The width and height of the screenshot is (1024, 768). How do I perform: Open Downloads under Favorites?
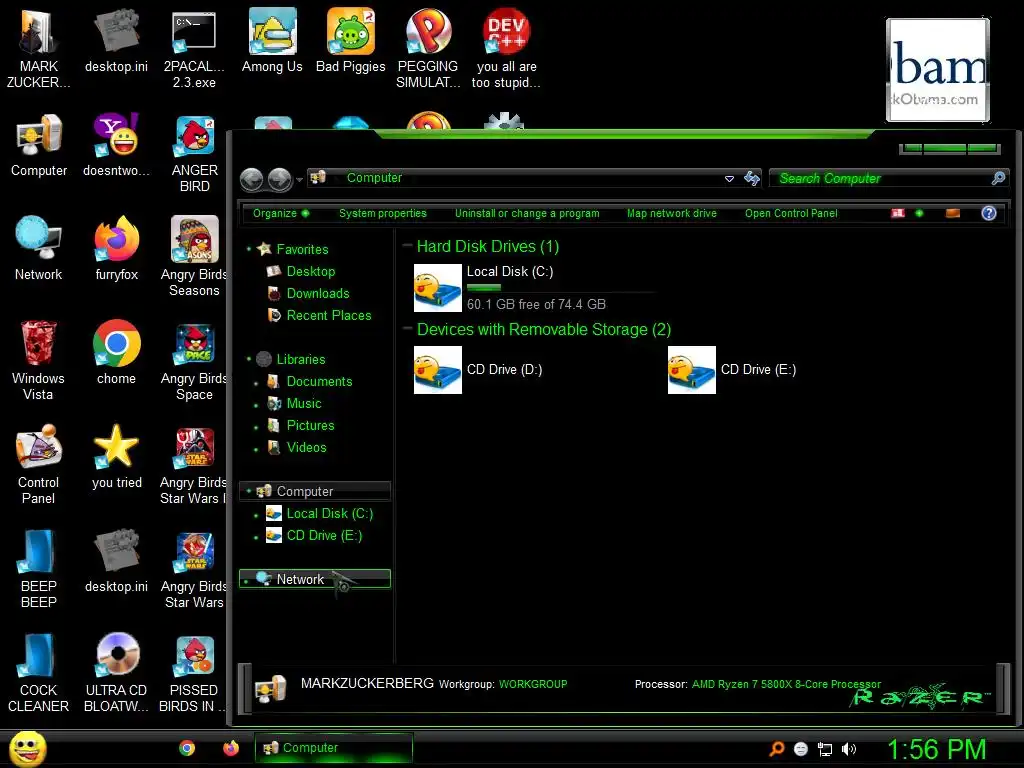317,294
